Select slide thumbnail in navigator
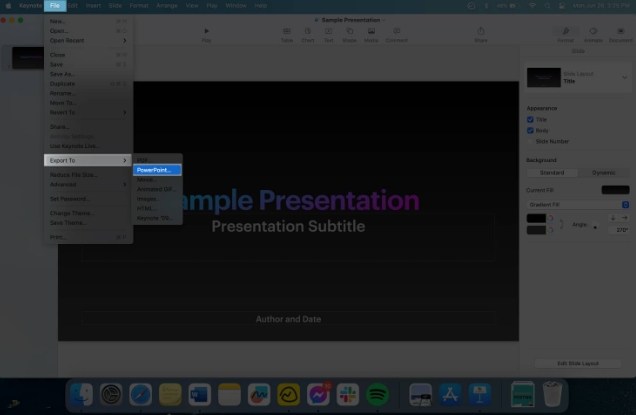Screen dimensions: 636x415 click(28, 58)
